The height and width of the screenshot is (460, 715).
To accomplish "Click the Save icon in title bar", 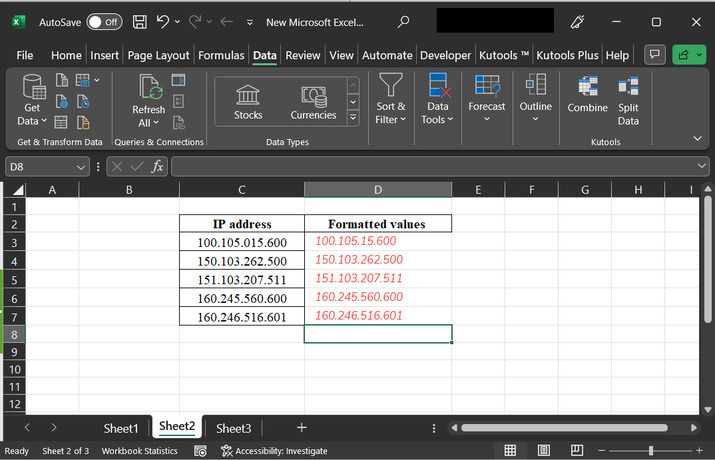I will click(x=140, y=21).
